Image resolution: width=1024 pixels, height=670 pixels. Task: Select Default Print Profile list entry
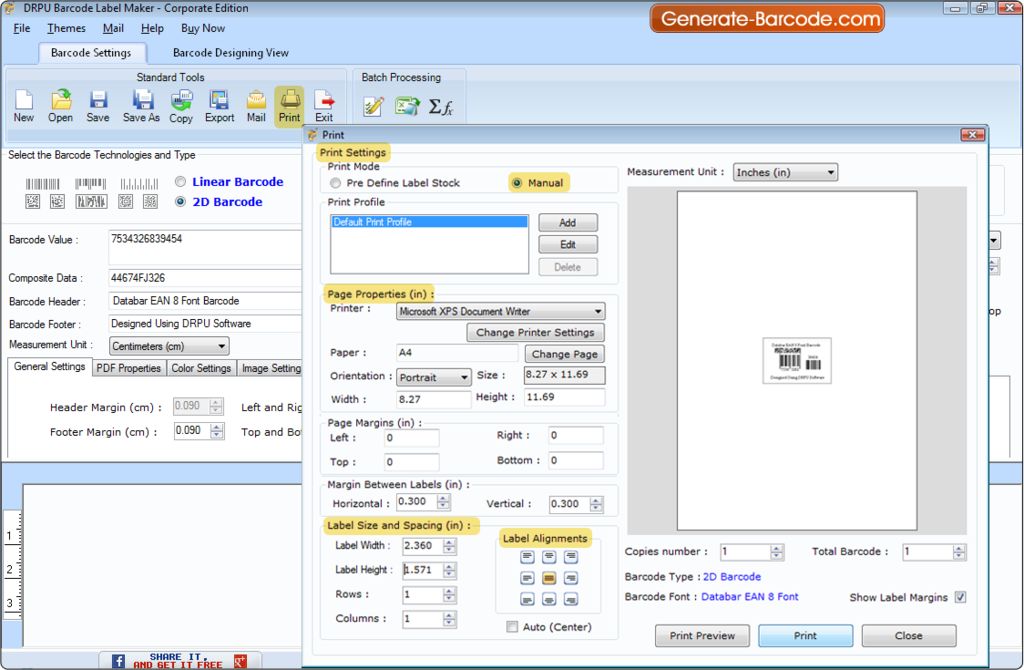coord(429,222)
